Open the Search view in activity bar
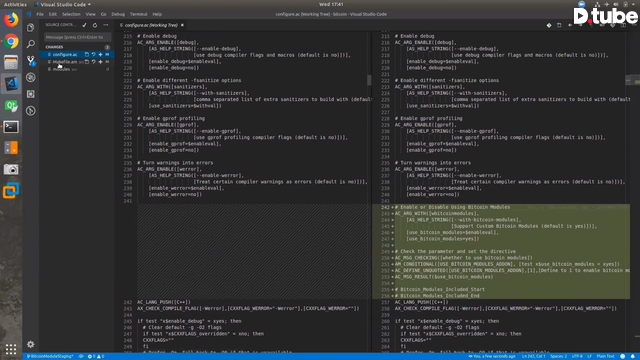This screenshot has width=640, height=360. point(31,44)
